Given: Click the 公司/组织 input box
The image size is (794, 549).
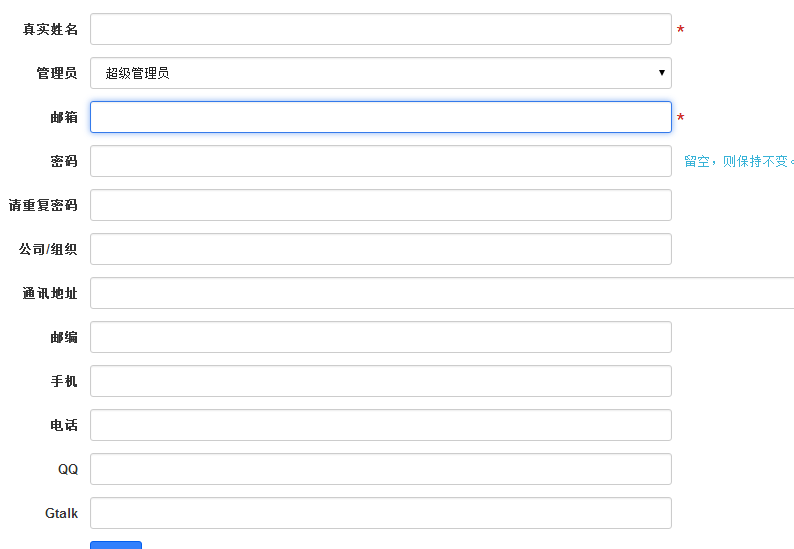Looking at the screenshot, I should click(x=380, y=249).
